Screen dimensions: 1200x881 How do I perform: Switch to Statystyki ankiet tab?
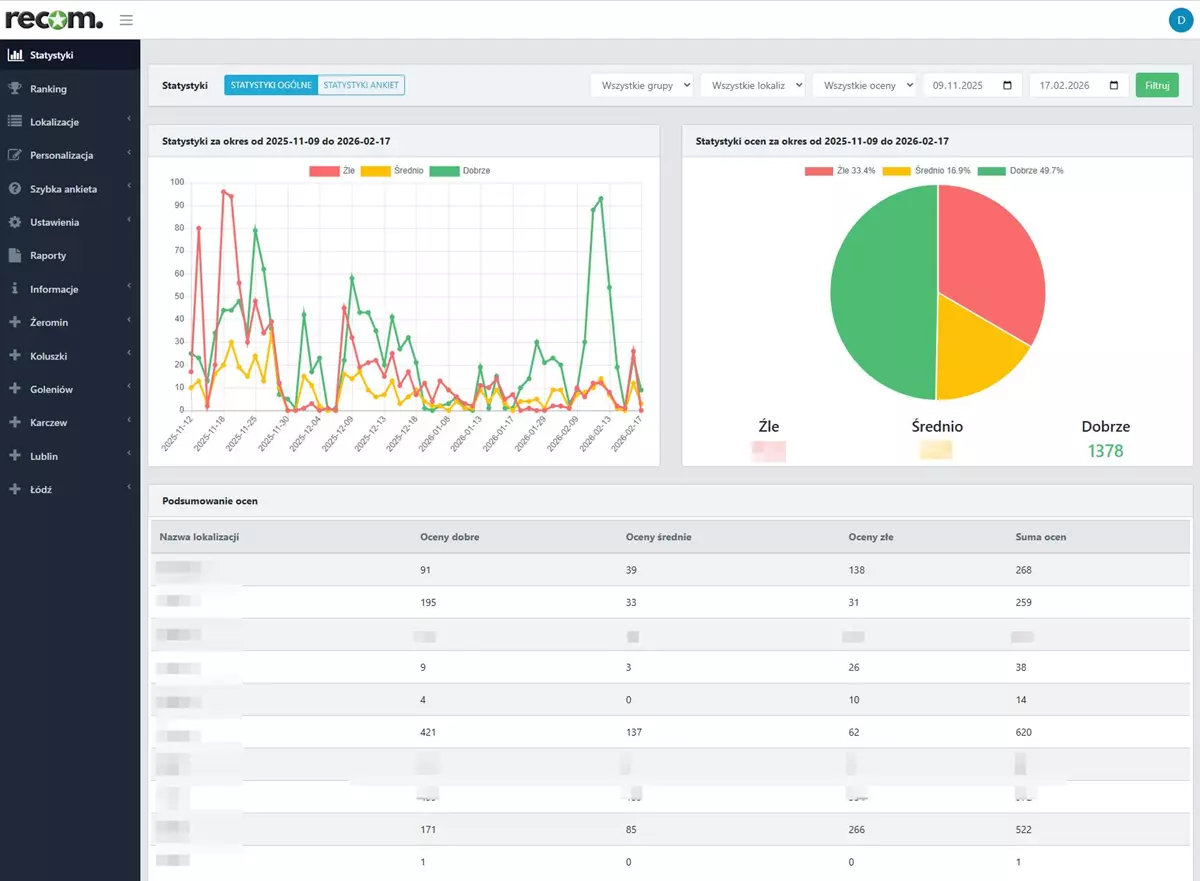(361, 86)
